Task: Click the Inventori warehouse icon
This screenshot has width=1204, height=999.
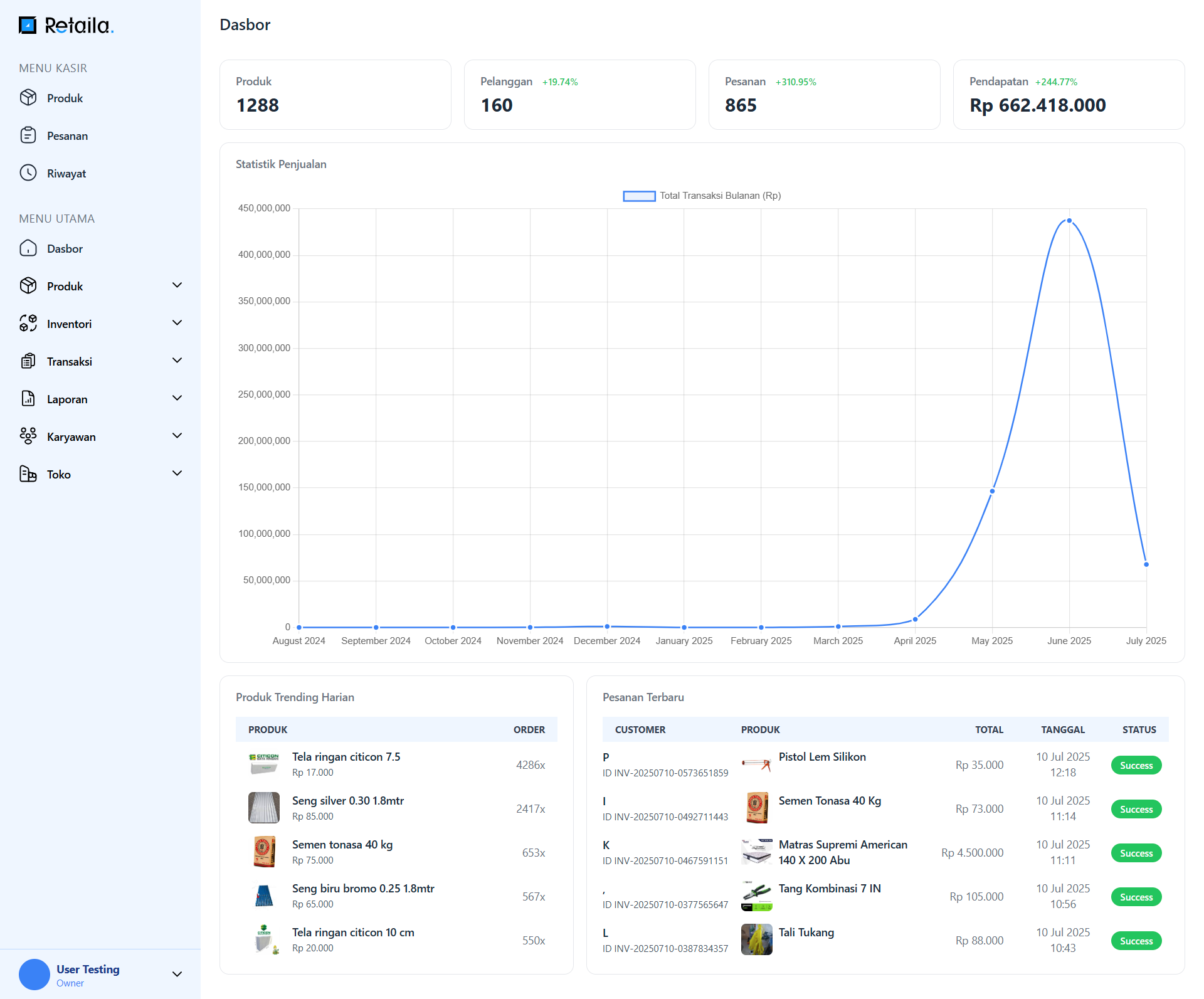Action: click(29, 324)
